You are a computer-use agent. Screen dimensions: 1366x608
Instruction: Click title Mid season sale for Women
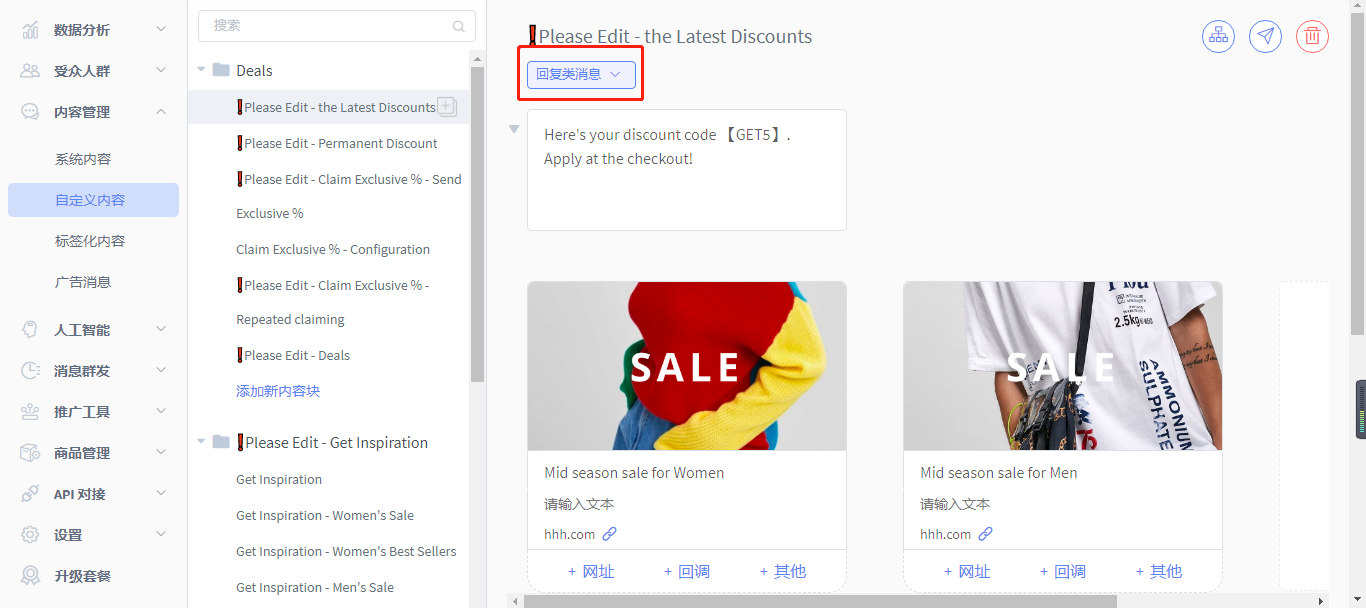click(x=634, y=472)
